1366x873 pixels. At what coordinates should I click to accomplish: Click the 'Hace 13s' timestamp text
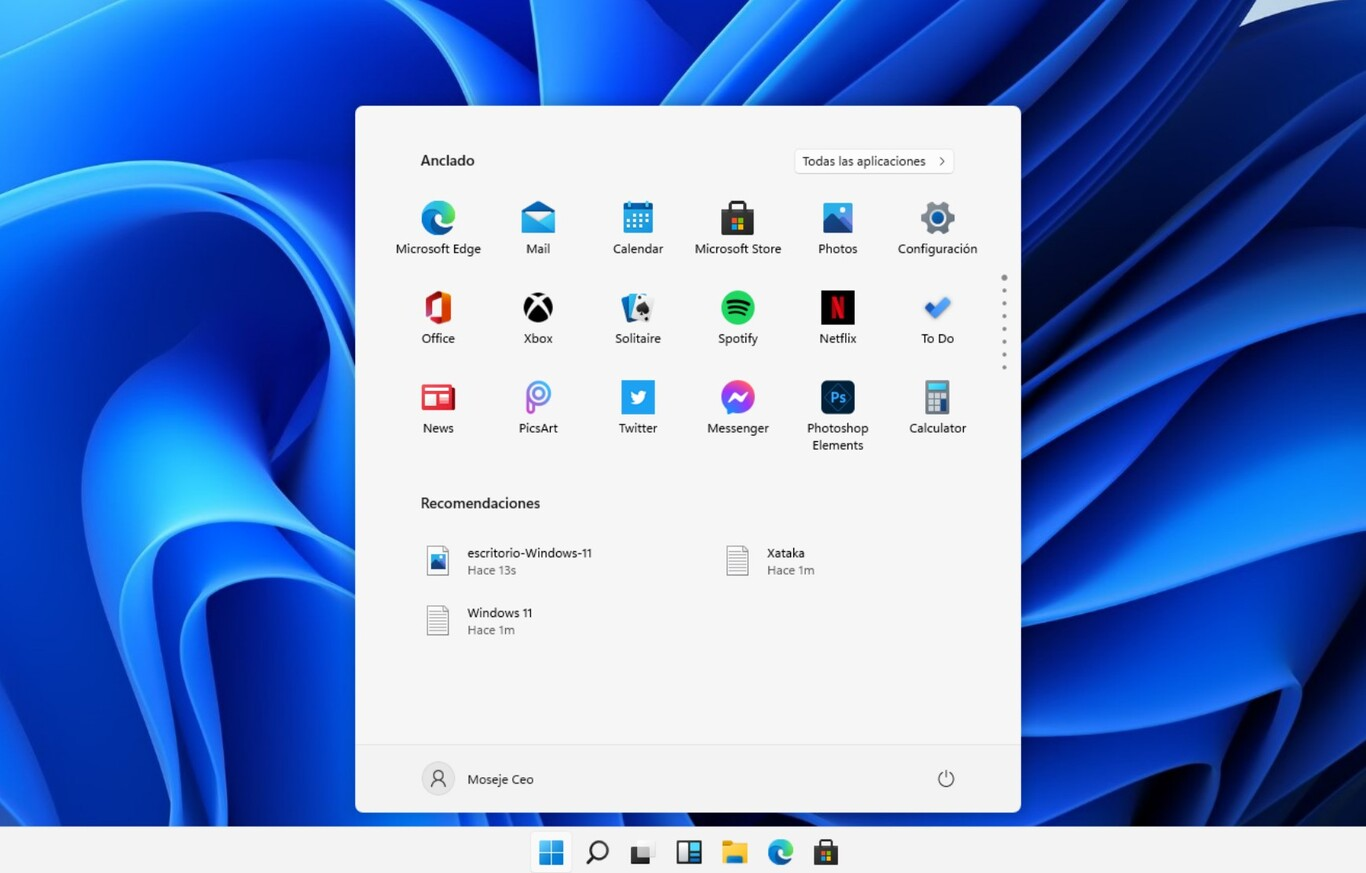[492, 571]
